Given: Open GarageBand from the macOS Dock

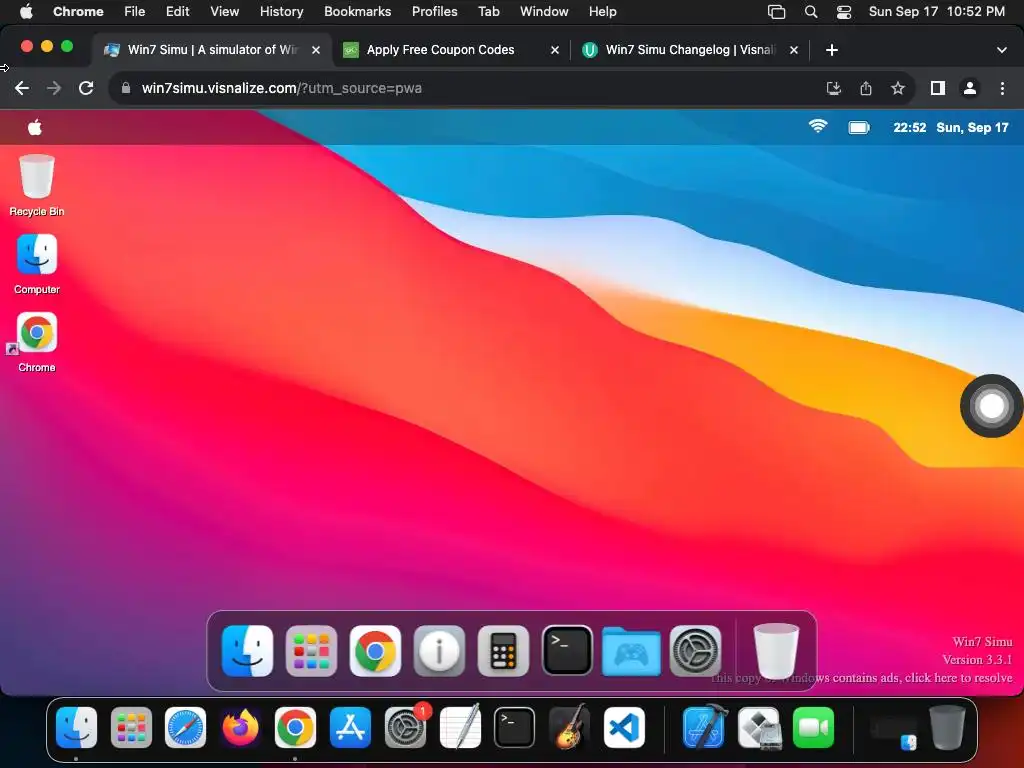Looking at the screenshot, I should click(x=569, y=727).
